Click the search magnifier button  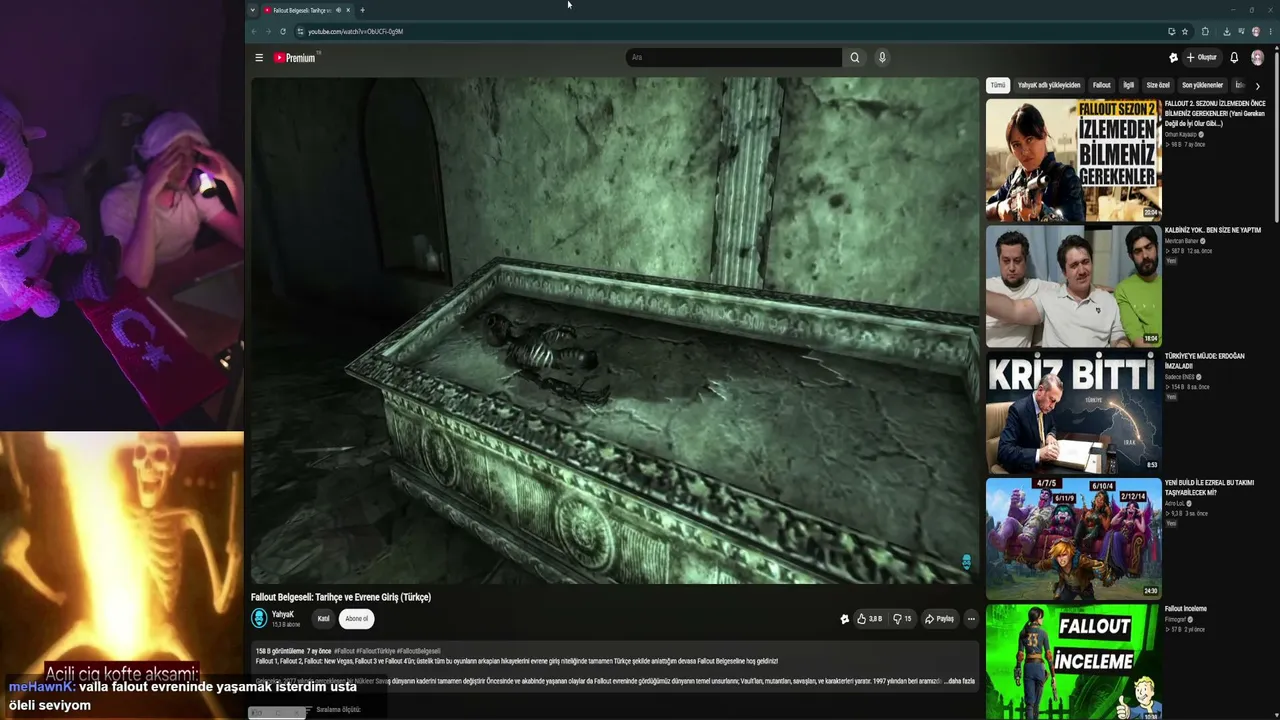(x=855, y=58)
